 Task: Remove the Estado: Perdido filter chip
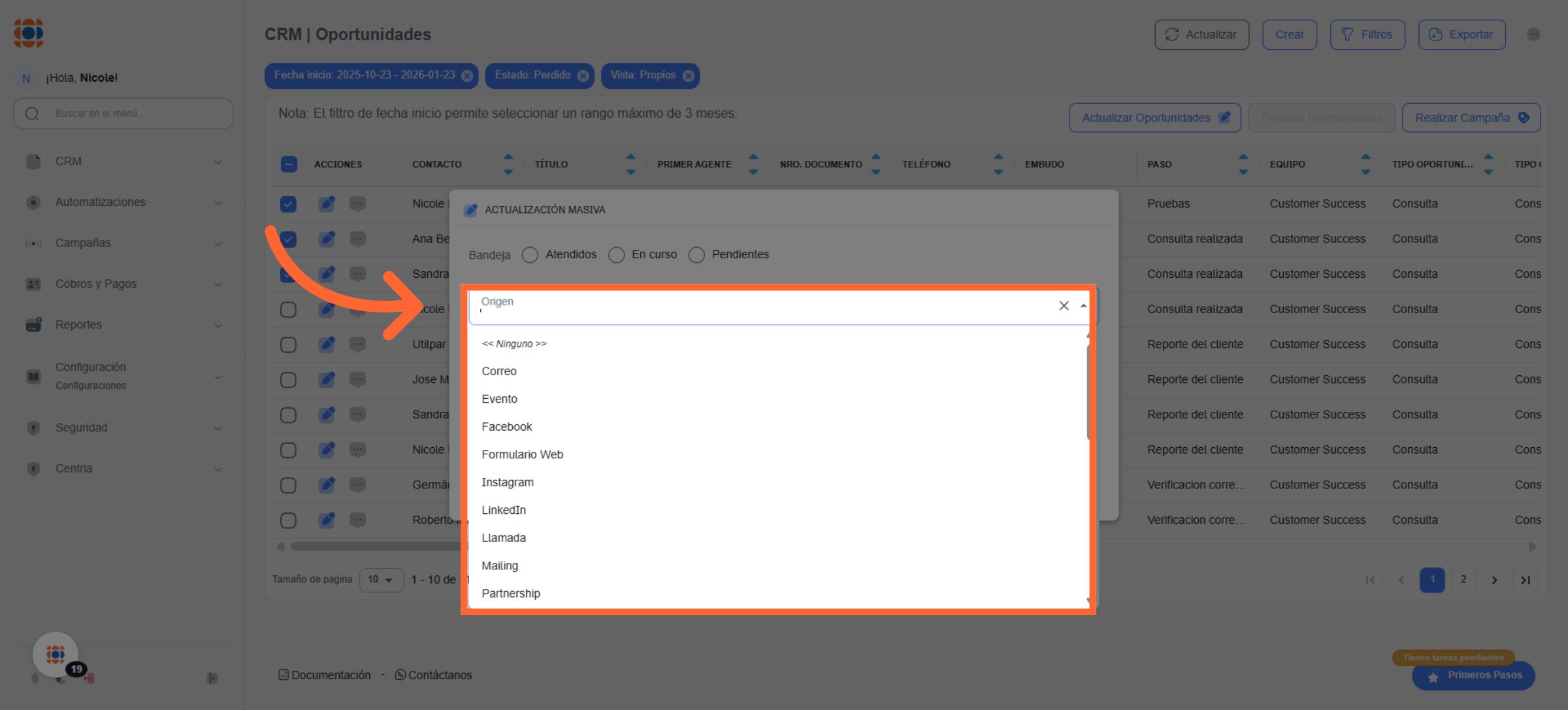pyautogui.click(x=583, y=76)
